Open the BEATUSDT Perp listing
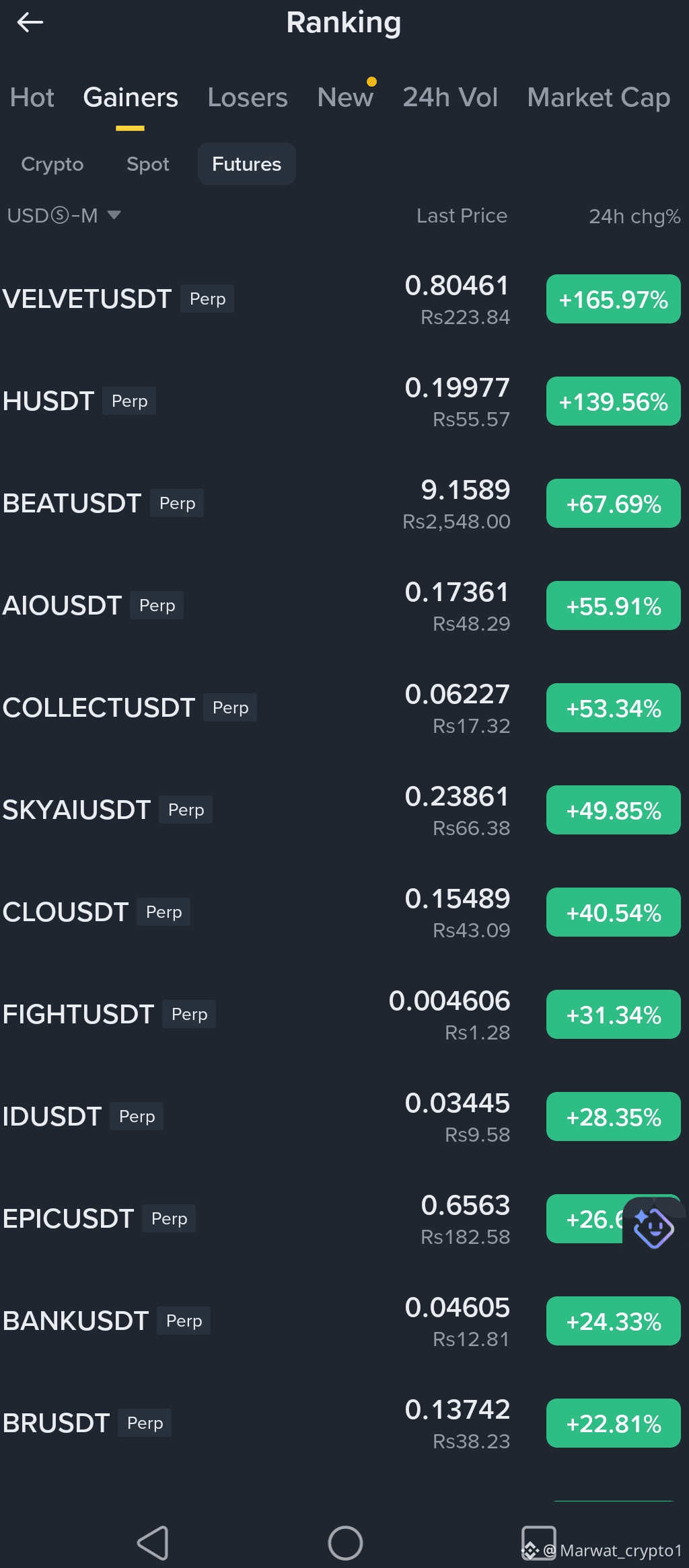 (344, 504)
